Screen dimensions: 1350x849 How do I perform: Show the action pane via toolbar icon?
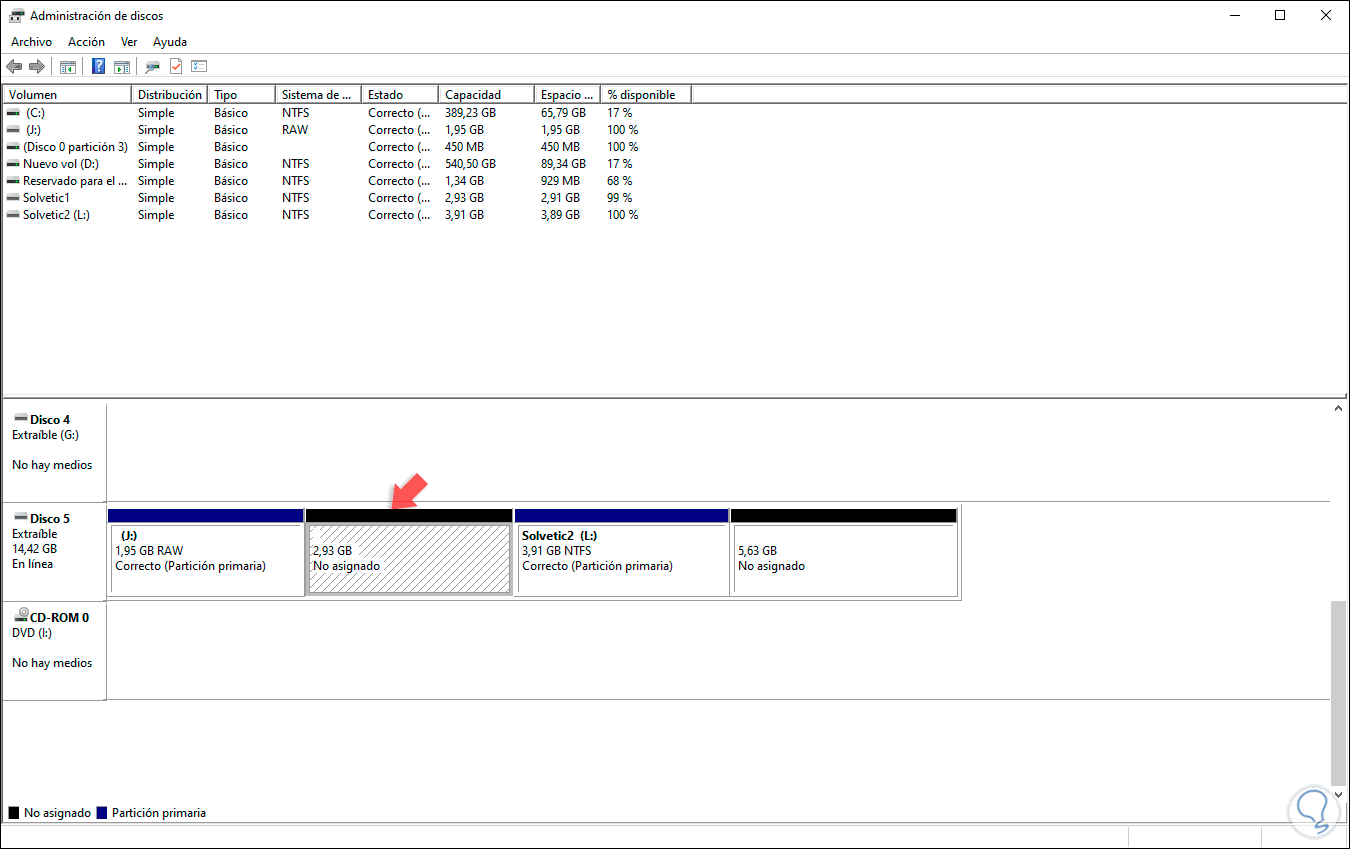pyautogui.click(x=122, y=66)
